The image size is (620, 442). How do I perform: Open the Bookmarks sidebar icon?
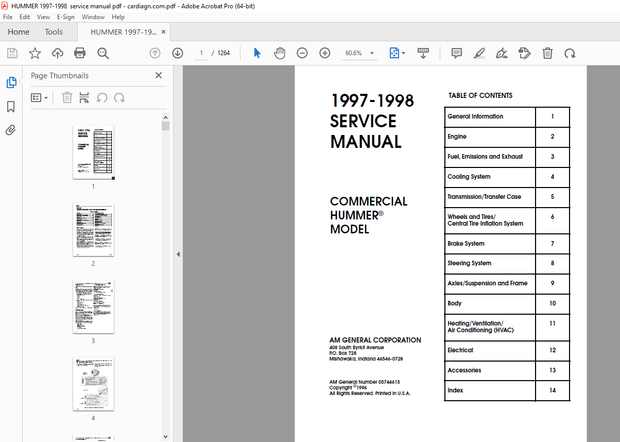[x=11, y=106]
